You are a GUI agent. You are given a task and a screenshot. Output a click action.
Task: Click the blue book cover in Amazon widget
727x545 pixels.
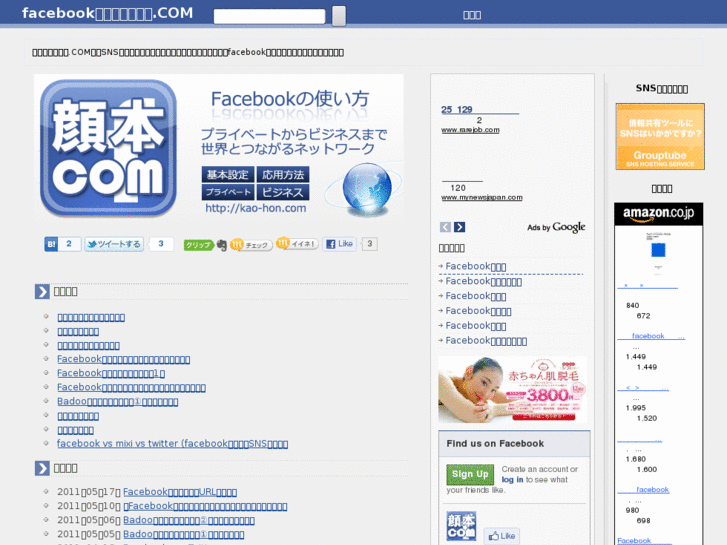(658, 250)
